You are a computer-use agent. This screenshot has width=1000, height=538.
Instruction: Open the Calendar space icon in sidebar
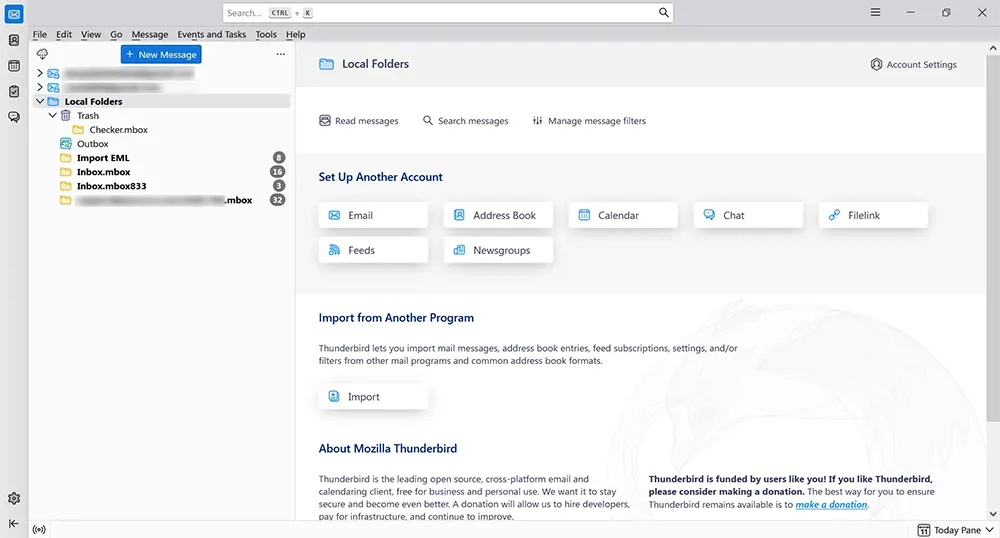coord(14,66)
